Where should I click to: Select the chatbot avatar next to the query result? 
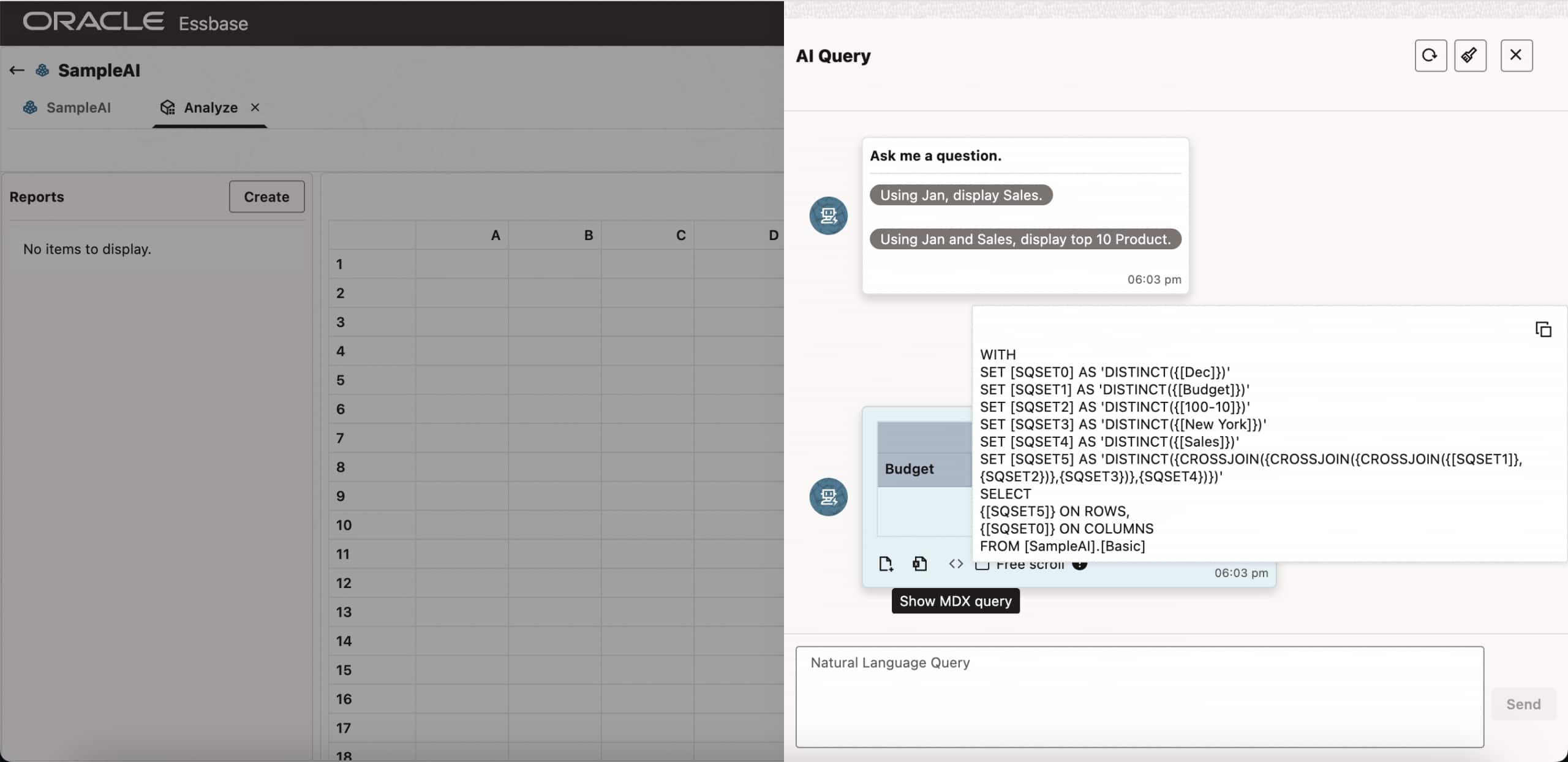pyautogui.click(x=828, y=497)
